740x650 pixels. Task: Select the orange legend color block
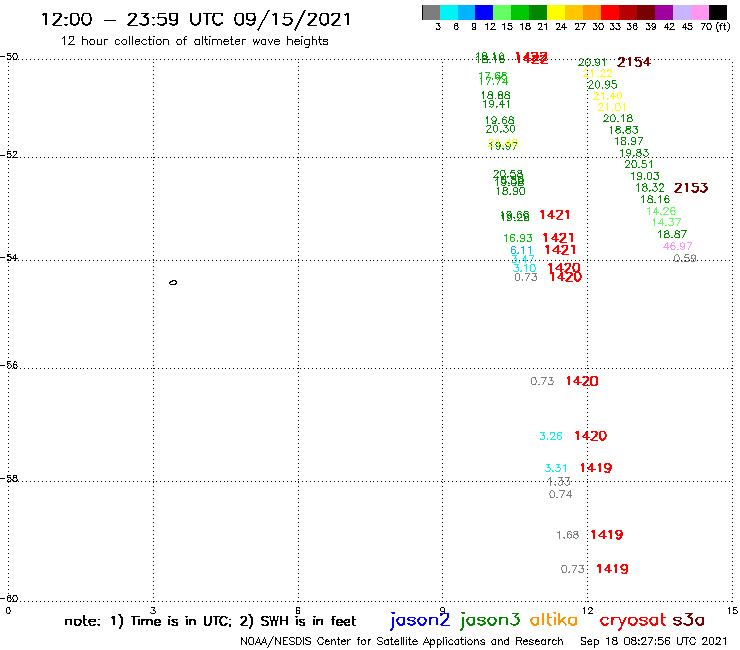tap(592, 12)
